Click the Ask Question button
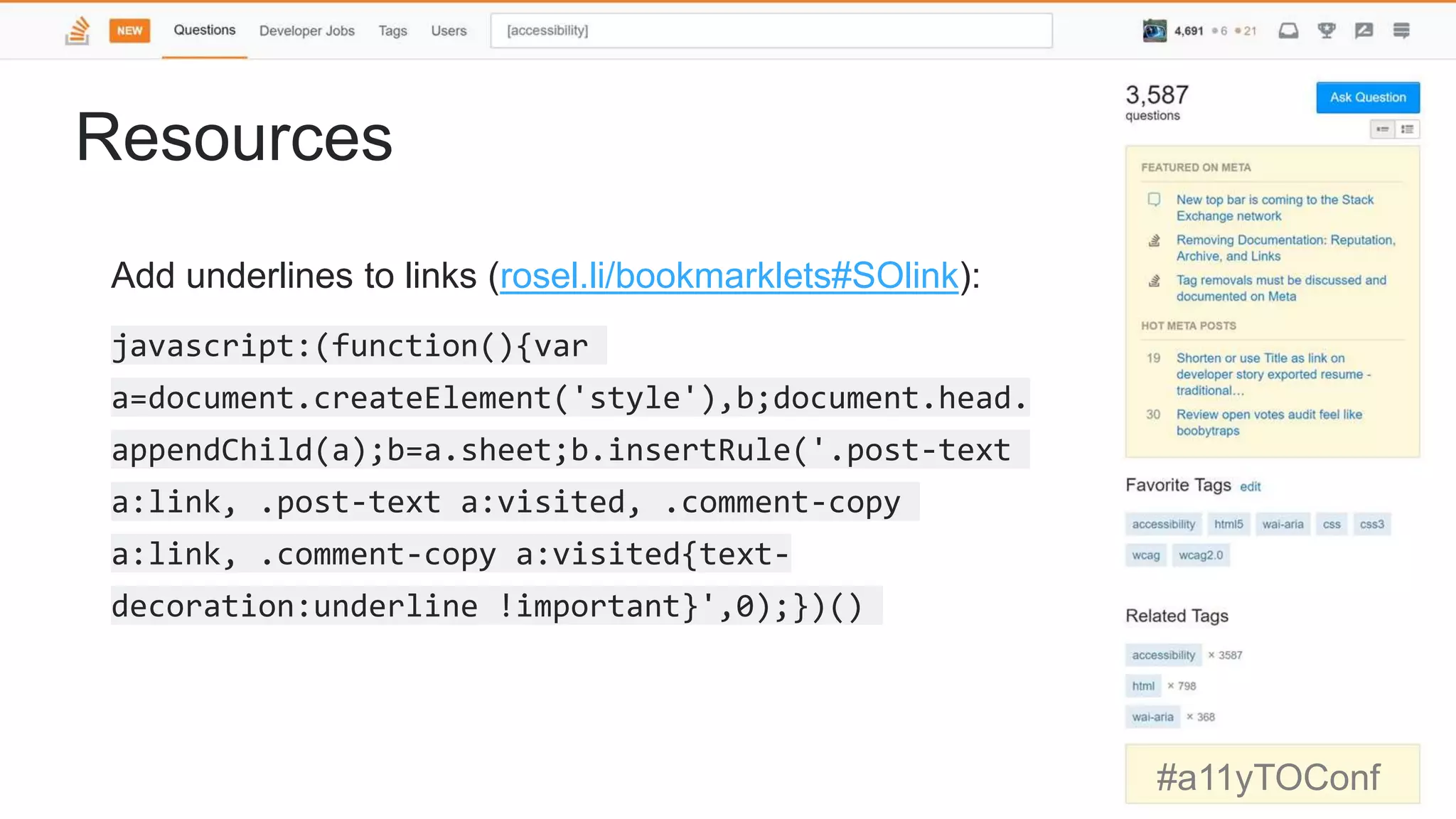Screen dimensions: 1456x819 click(1368, 97)
